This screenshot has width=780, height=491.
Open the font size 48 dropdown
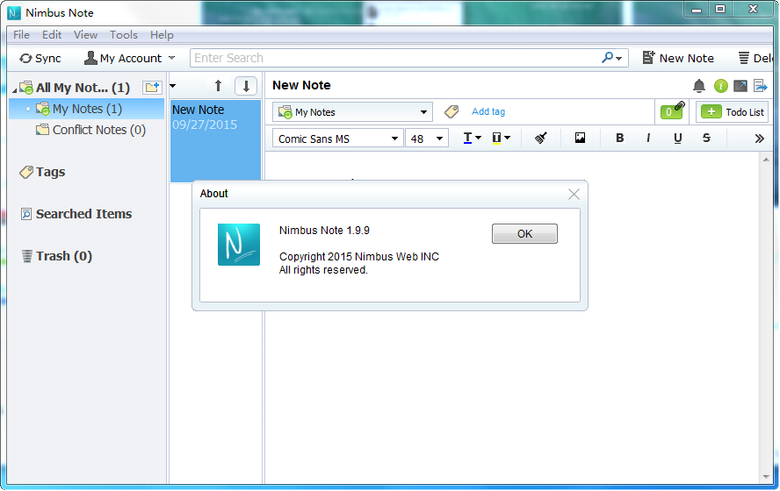[427, 138]
